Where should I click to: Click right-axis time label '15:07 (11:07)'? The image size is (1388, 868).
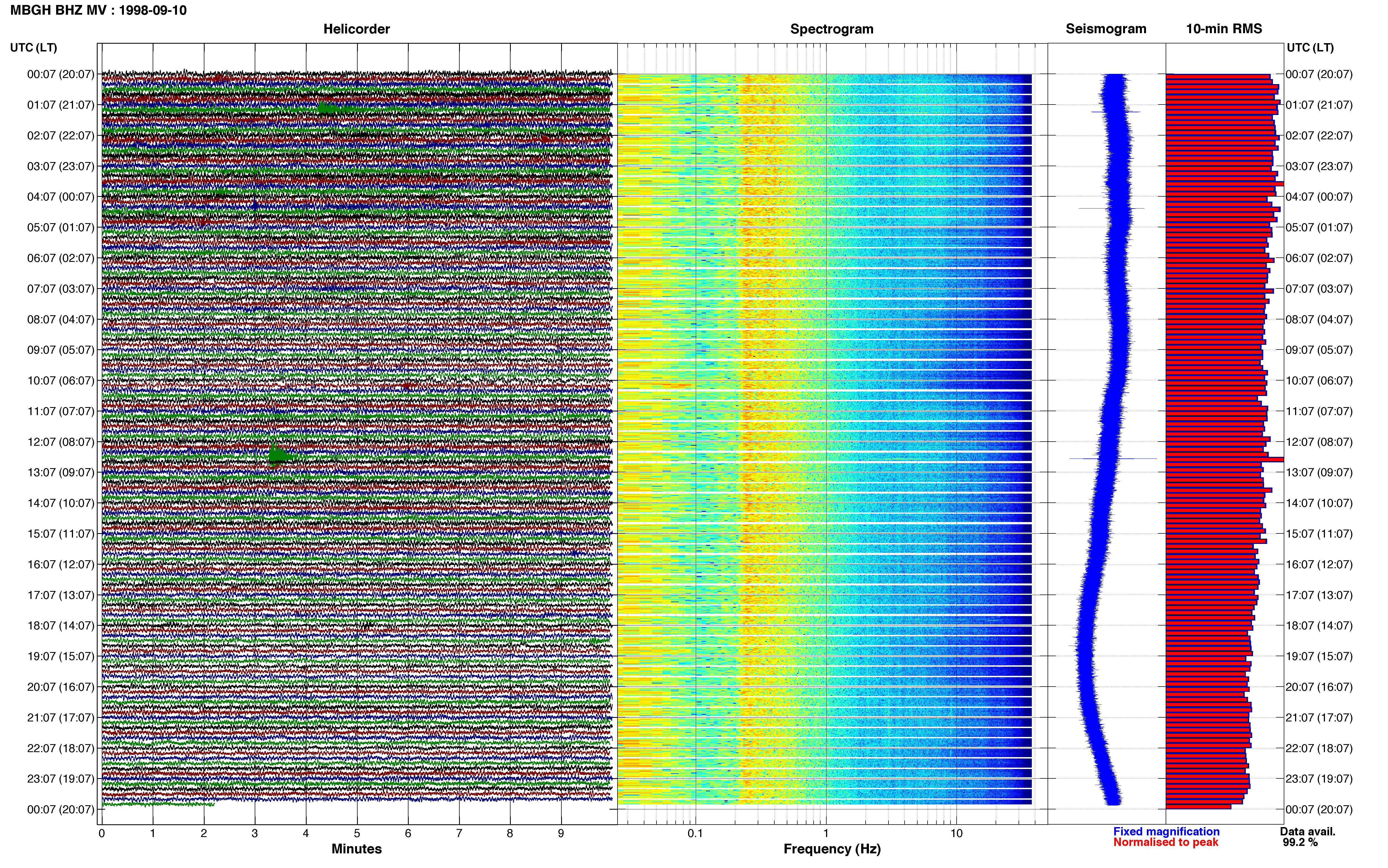1319,534
